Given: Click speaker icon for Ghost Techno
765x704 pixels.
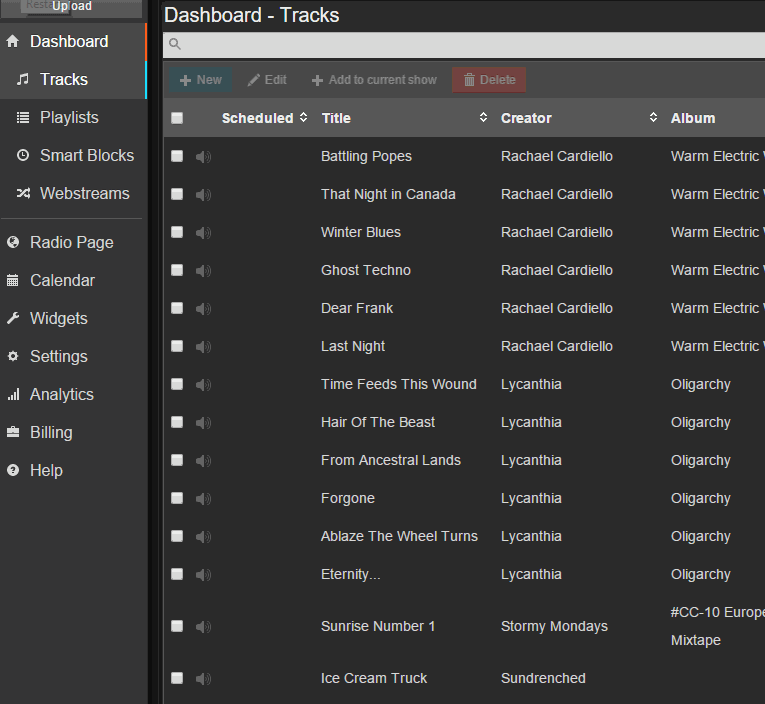Looking at the screenshot, I should tap(203, 271).
